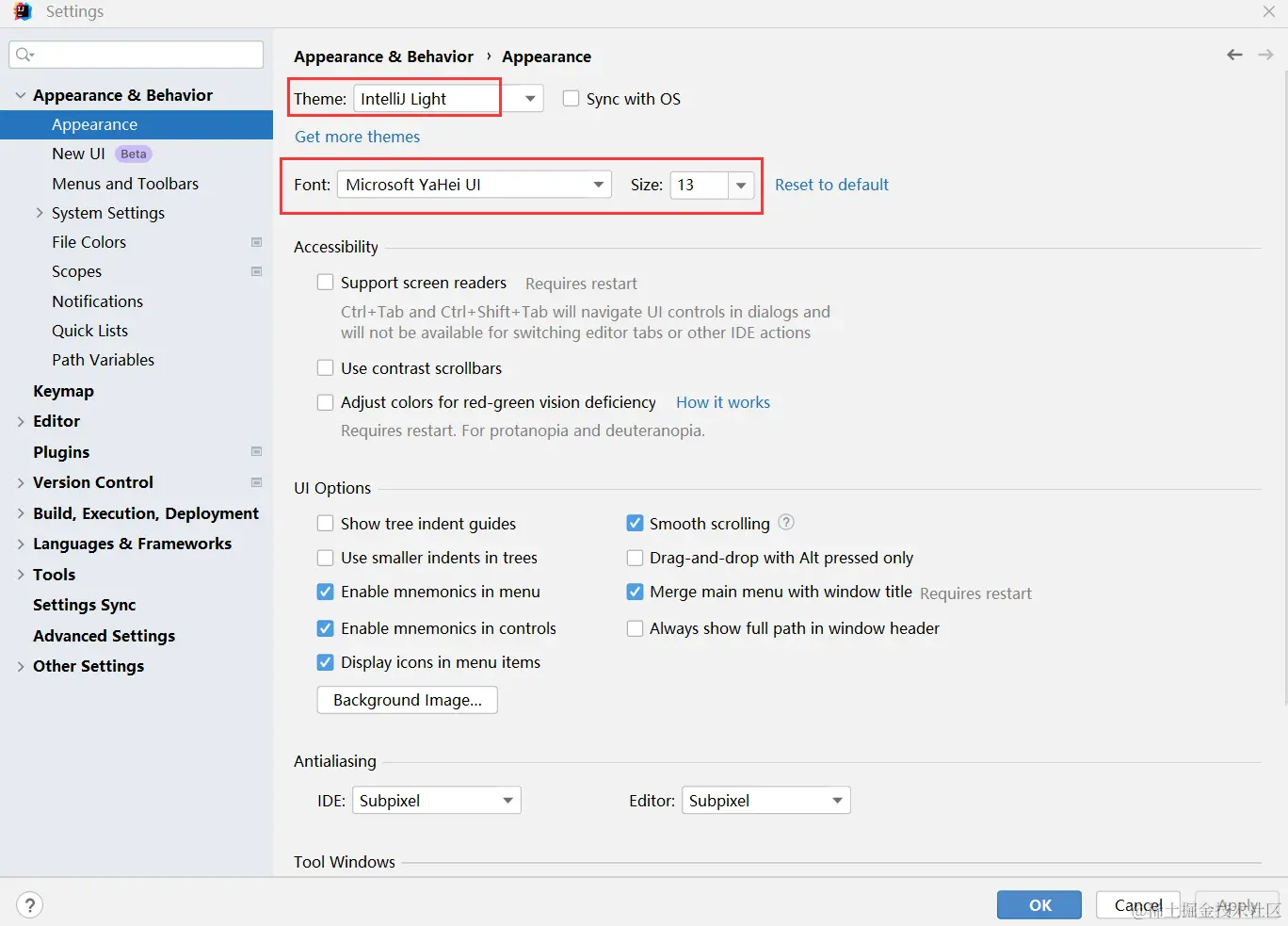Enable Support screen readers
This screenshot has height=926, width=1288.
[325, 282]
